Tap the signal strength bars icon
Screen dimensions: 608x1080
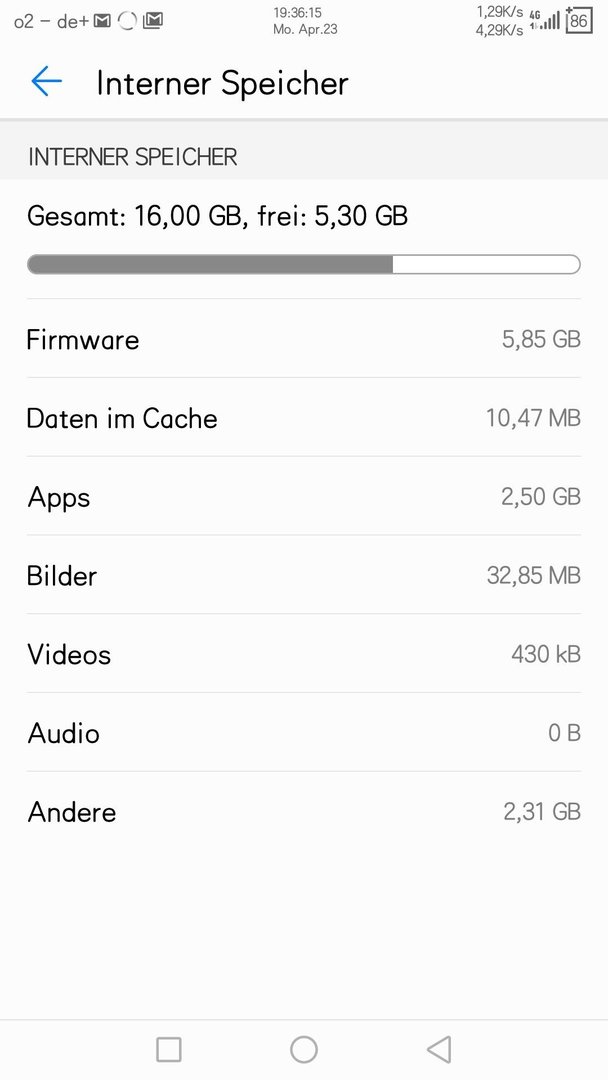tap(550, 21)
